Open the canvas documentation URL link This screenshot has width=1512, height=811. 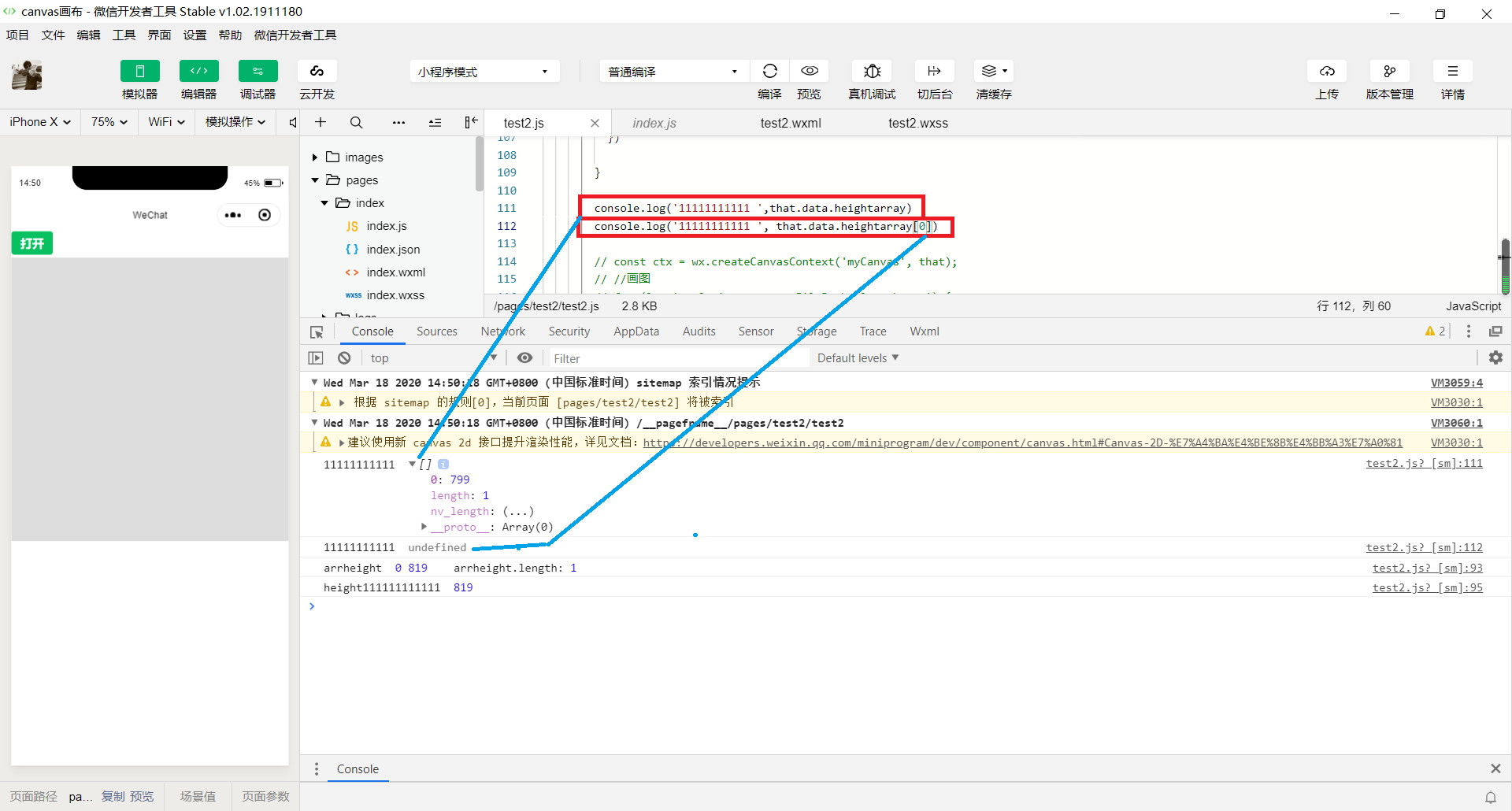1023,443
